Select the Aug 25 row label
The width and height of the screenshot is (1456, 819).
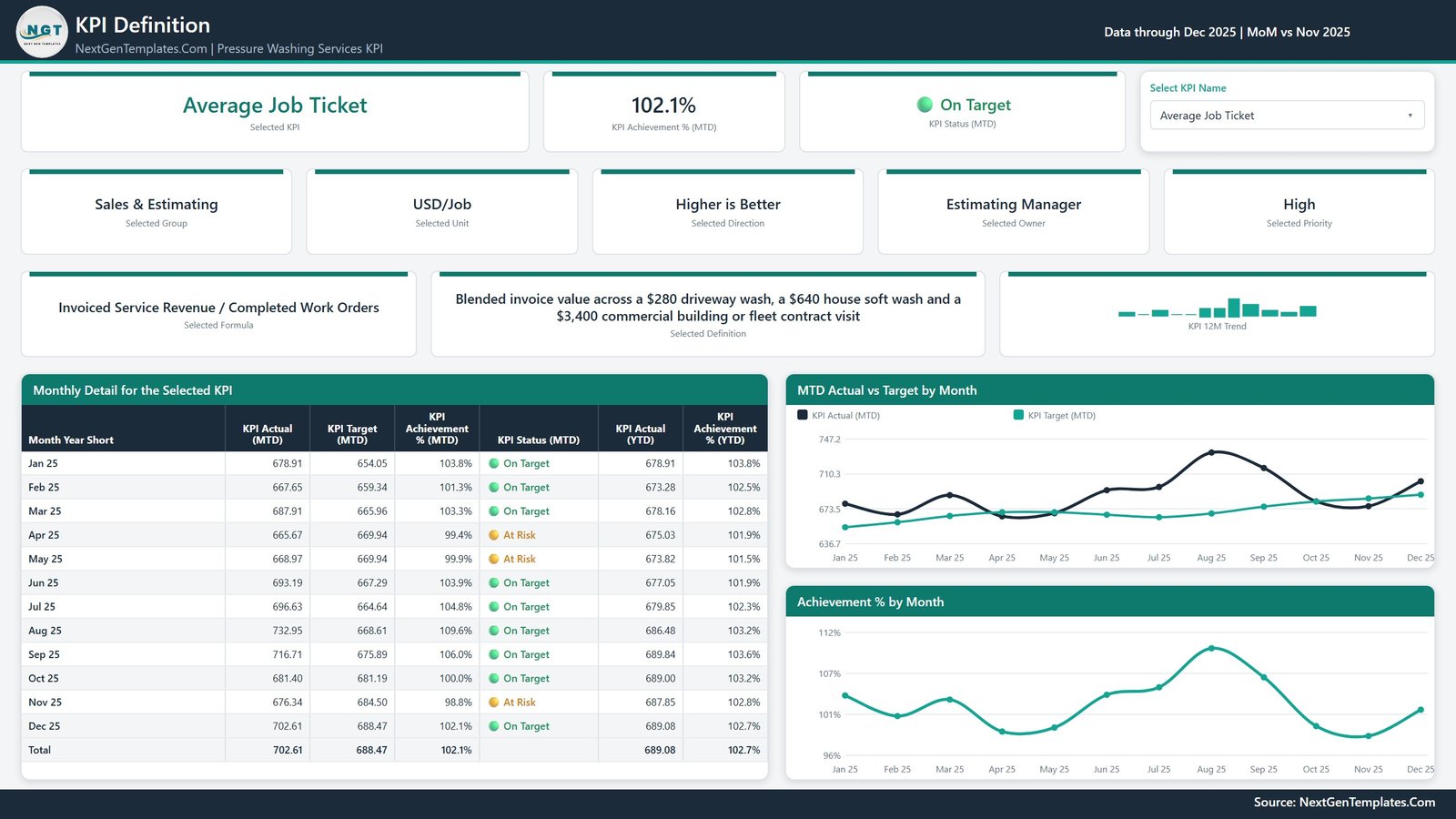pyautogui.click(x=45, y=631)
